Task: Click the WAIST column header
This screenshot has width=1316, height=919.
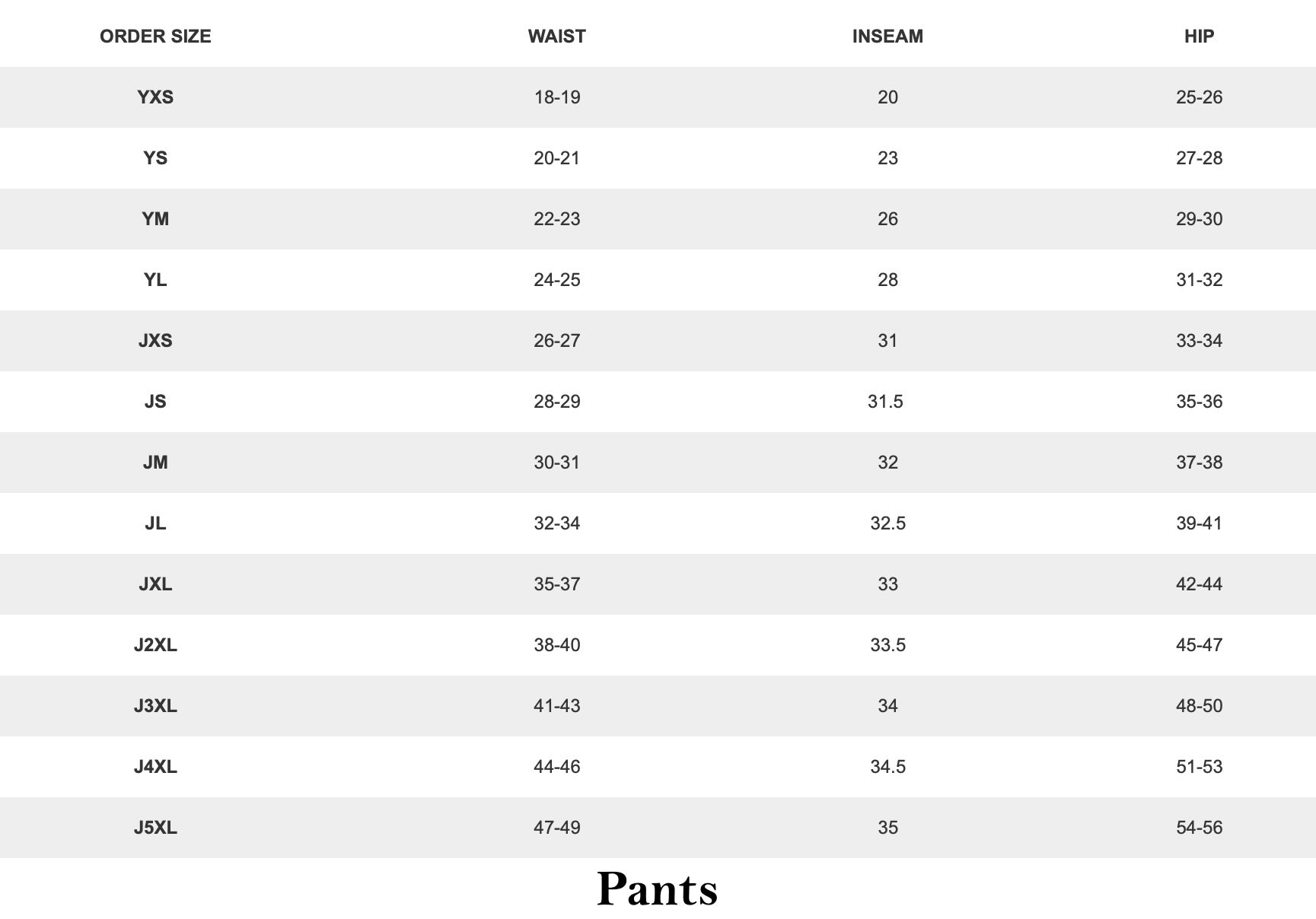Action: (557, 37)
